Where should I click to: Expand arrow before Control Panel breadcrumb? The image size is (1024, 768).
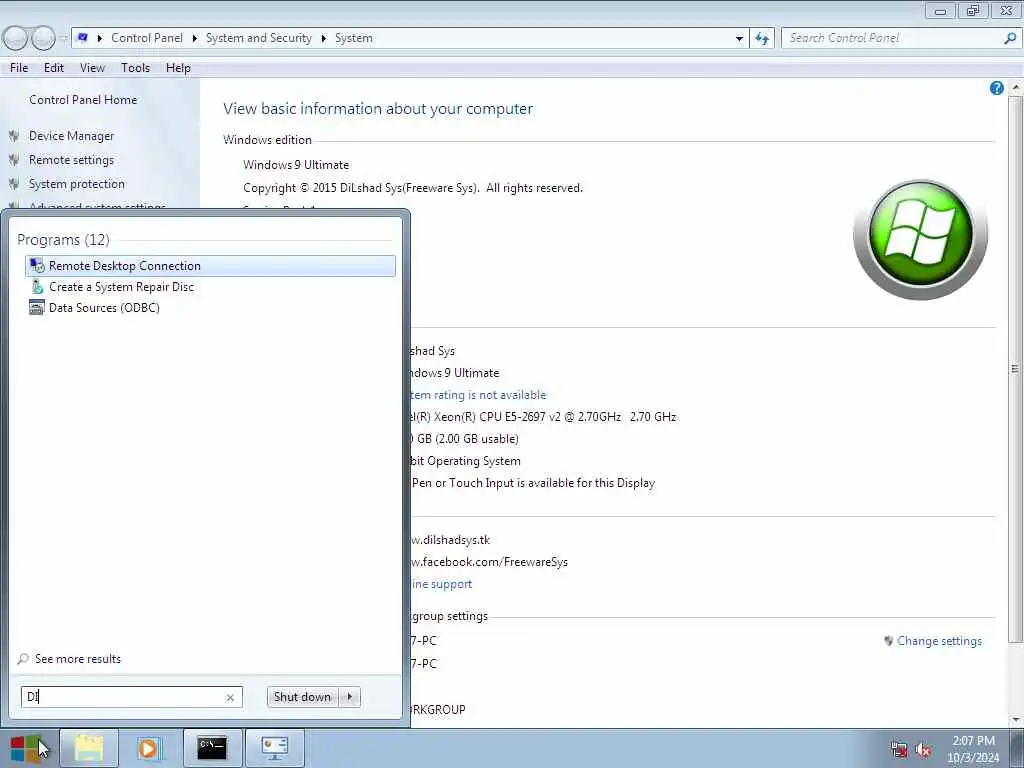(100, 39)
